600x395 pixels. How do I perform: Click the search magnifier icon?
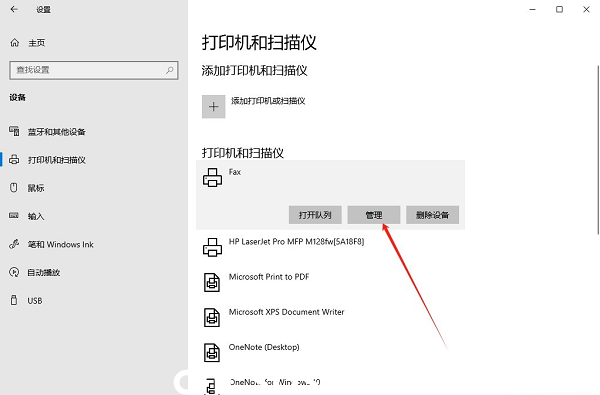pos(170,70)
